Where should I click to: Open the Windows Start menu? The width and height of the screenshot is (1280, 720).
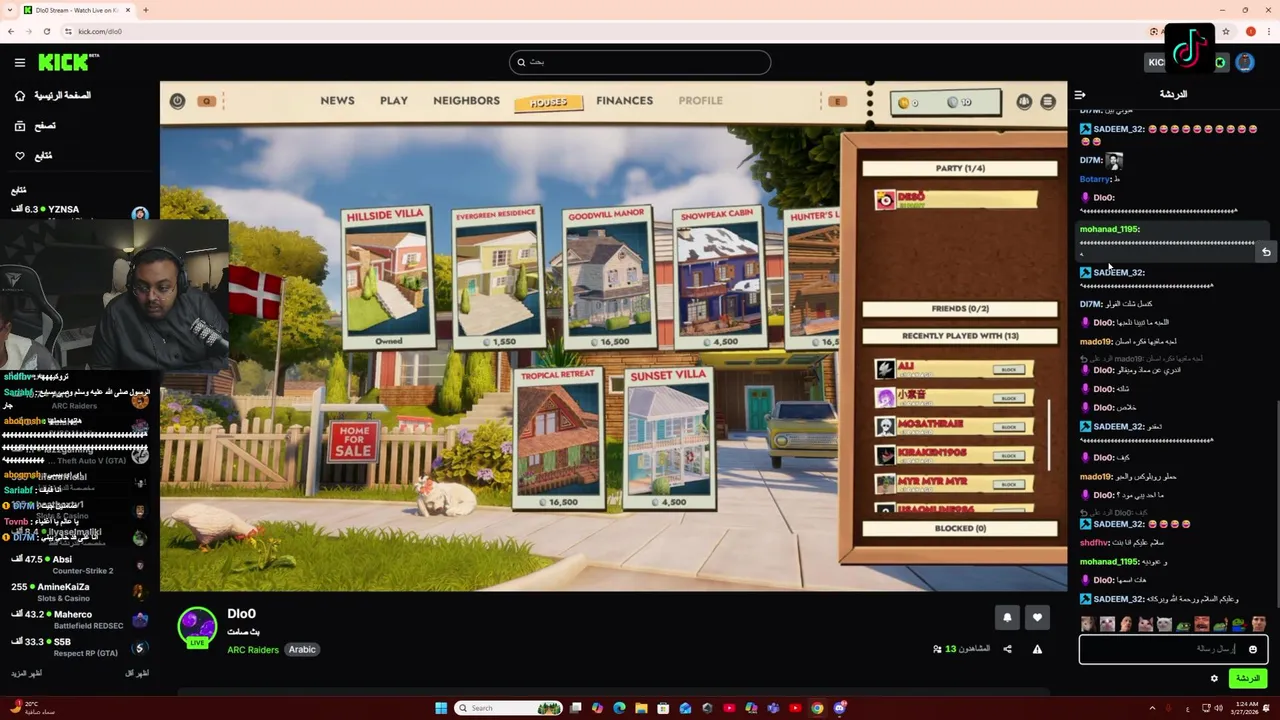click(x=441, y=708)
